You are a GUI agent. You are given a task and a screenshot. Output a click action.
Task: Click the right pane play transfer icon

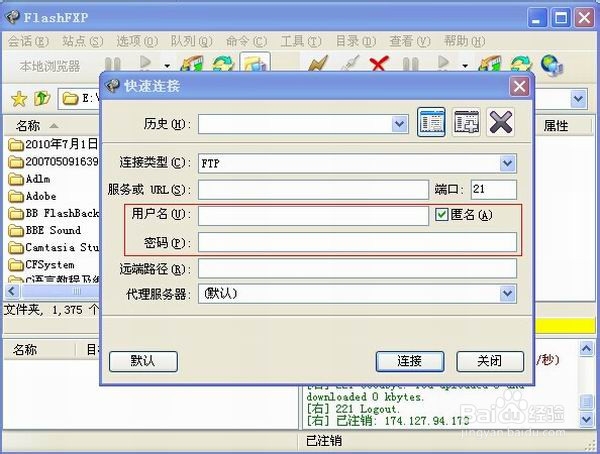pos(443,62)
